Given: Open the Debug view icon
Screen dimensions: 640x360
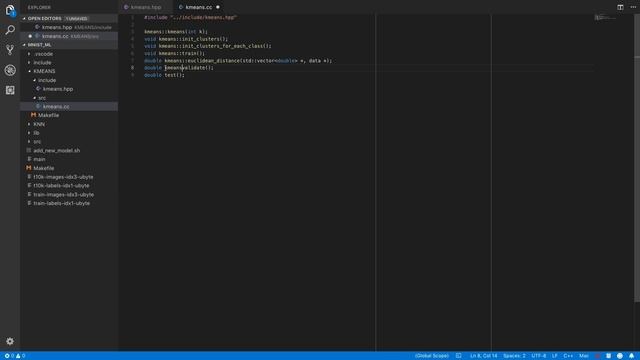Looking at the screenshot, I should point(10,70).
